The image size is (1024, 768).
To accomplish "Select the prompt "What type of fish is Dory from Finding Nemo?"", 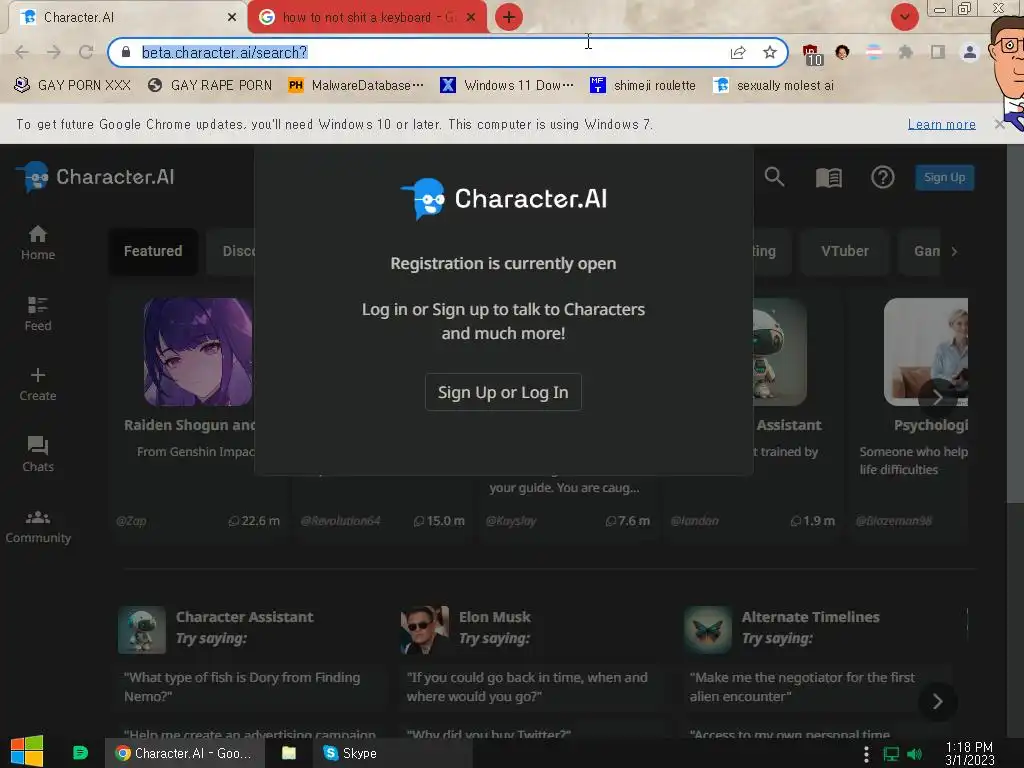I will 251,687.
